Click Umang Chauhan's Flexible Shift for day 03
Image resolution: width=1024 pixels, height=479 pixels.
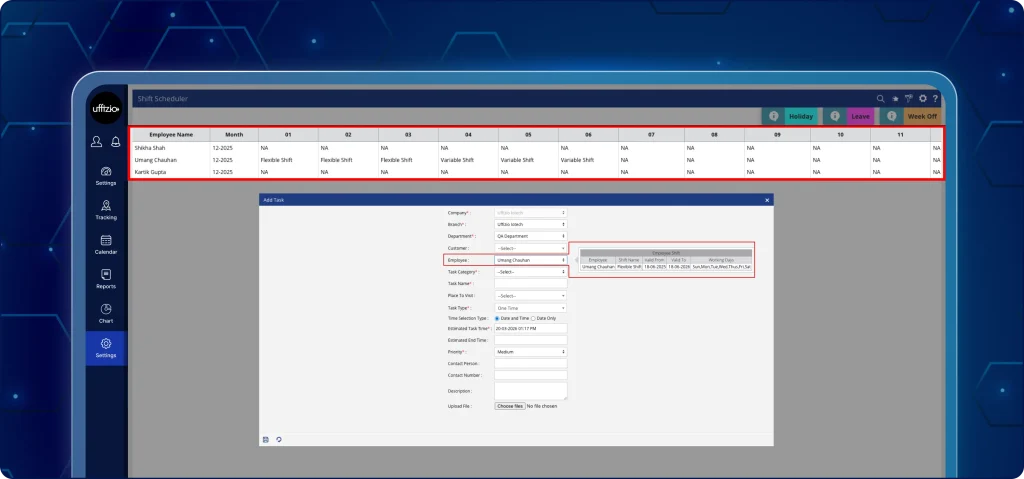pos(397,159)
